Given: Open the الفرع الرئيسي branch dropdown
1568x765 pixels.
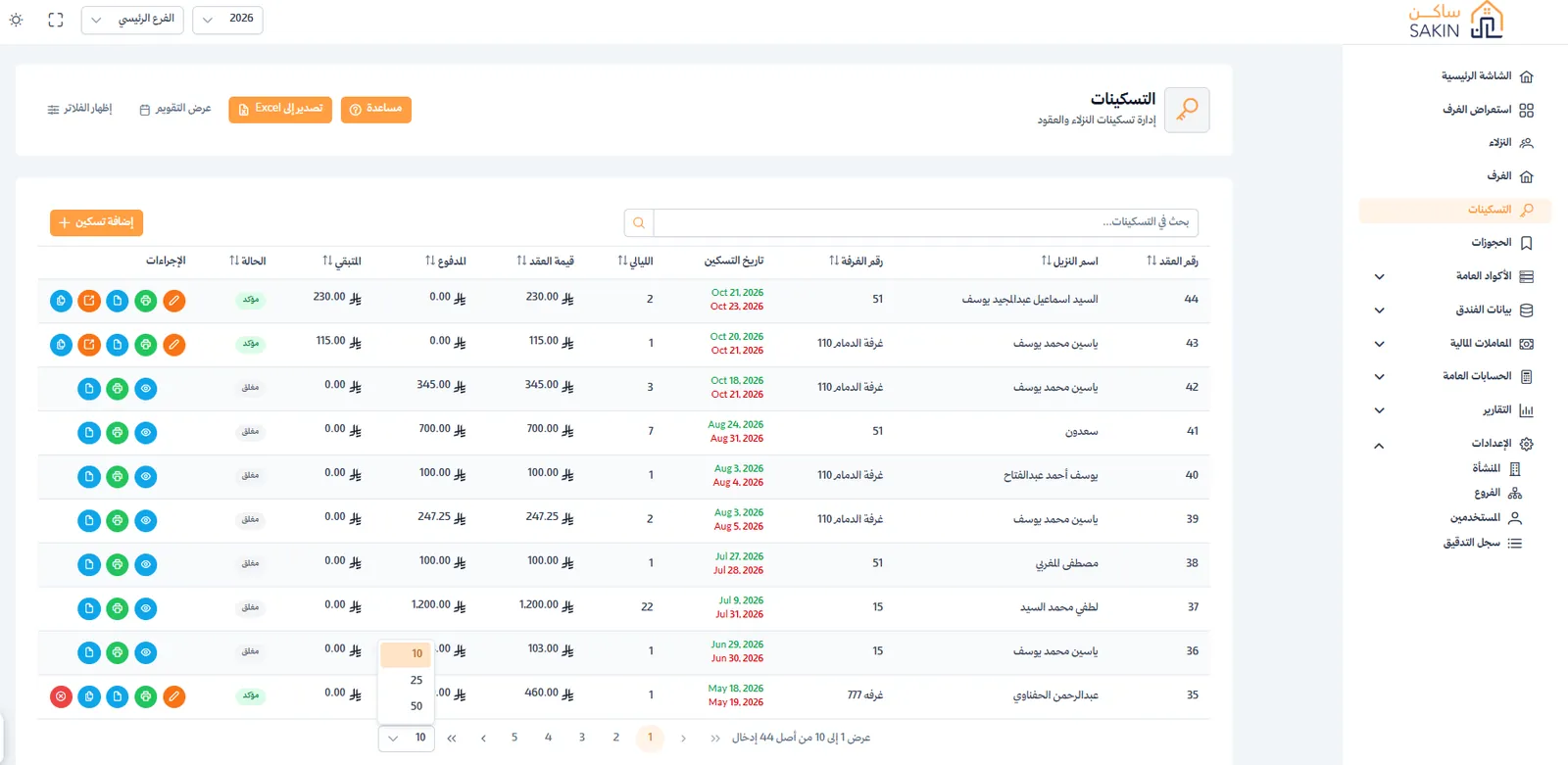Looking at the screenshot, I should pos(132,20).
